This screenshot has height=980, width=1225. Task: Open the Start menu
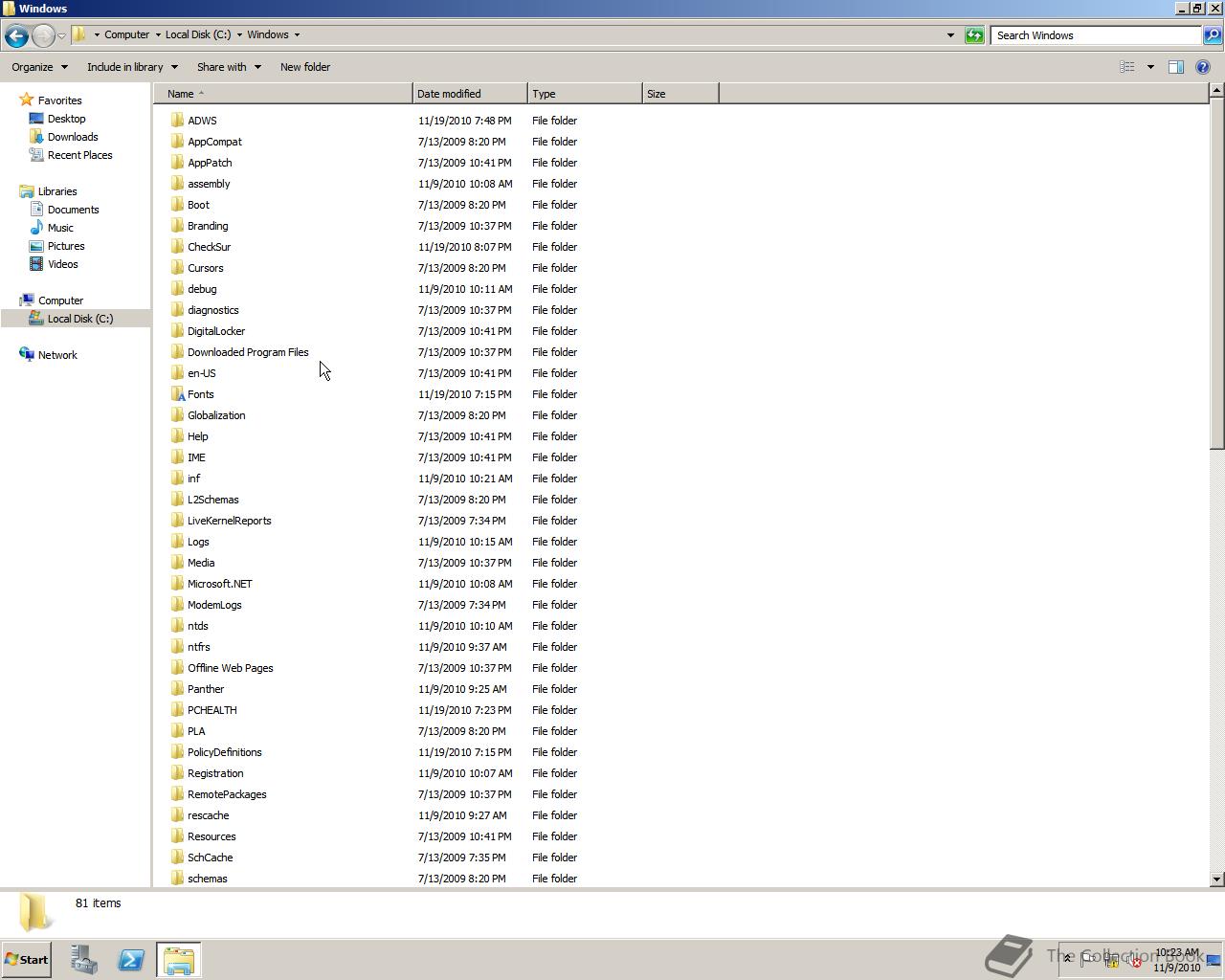click(27, 959)
